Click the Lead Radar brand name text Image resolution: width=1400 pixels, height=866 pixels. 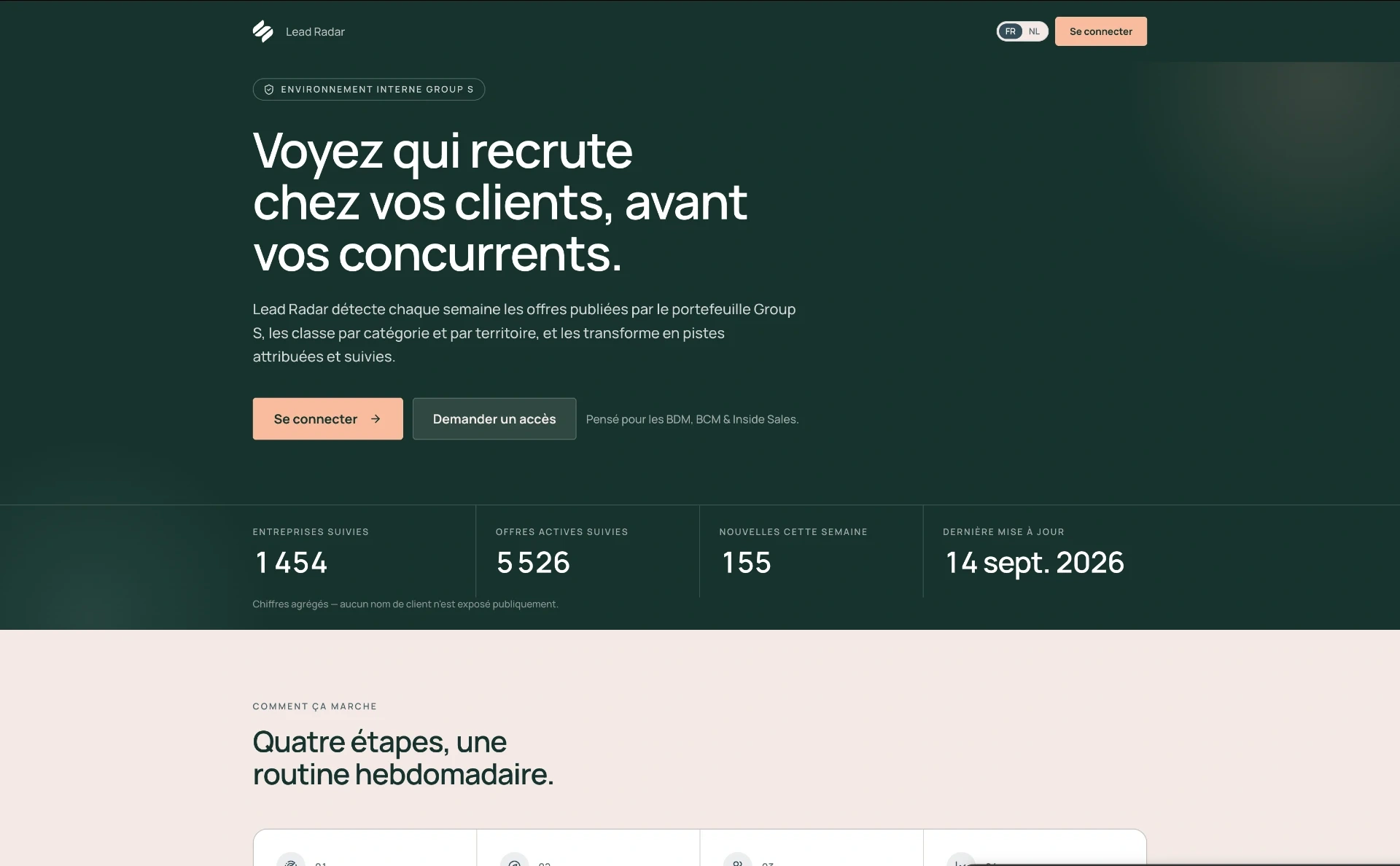click(315, 32)
